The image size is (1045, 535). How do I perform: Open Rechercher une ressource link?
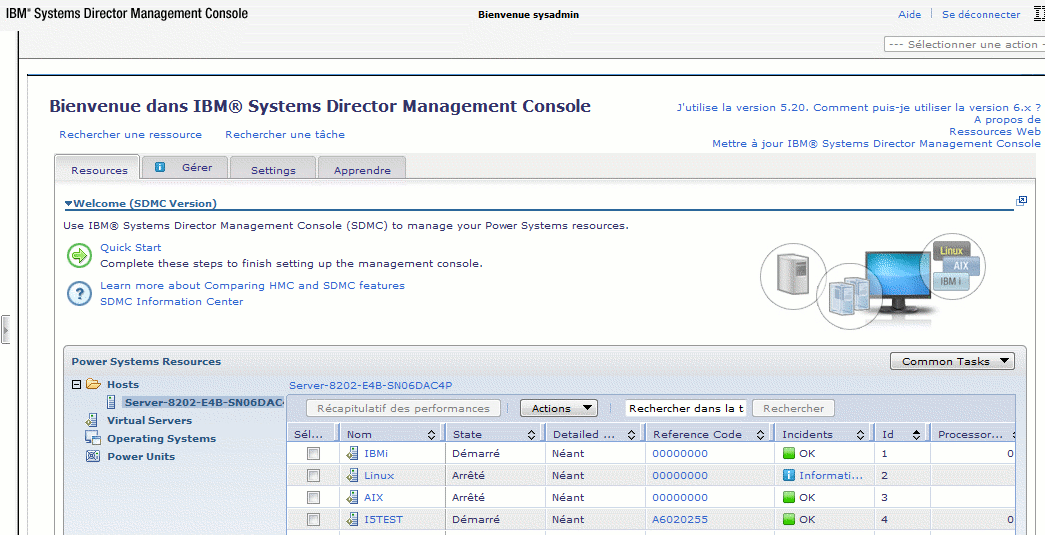pyautogui.click(x=131, y=135)
